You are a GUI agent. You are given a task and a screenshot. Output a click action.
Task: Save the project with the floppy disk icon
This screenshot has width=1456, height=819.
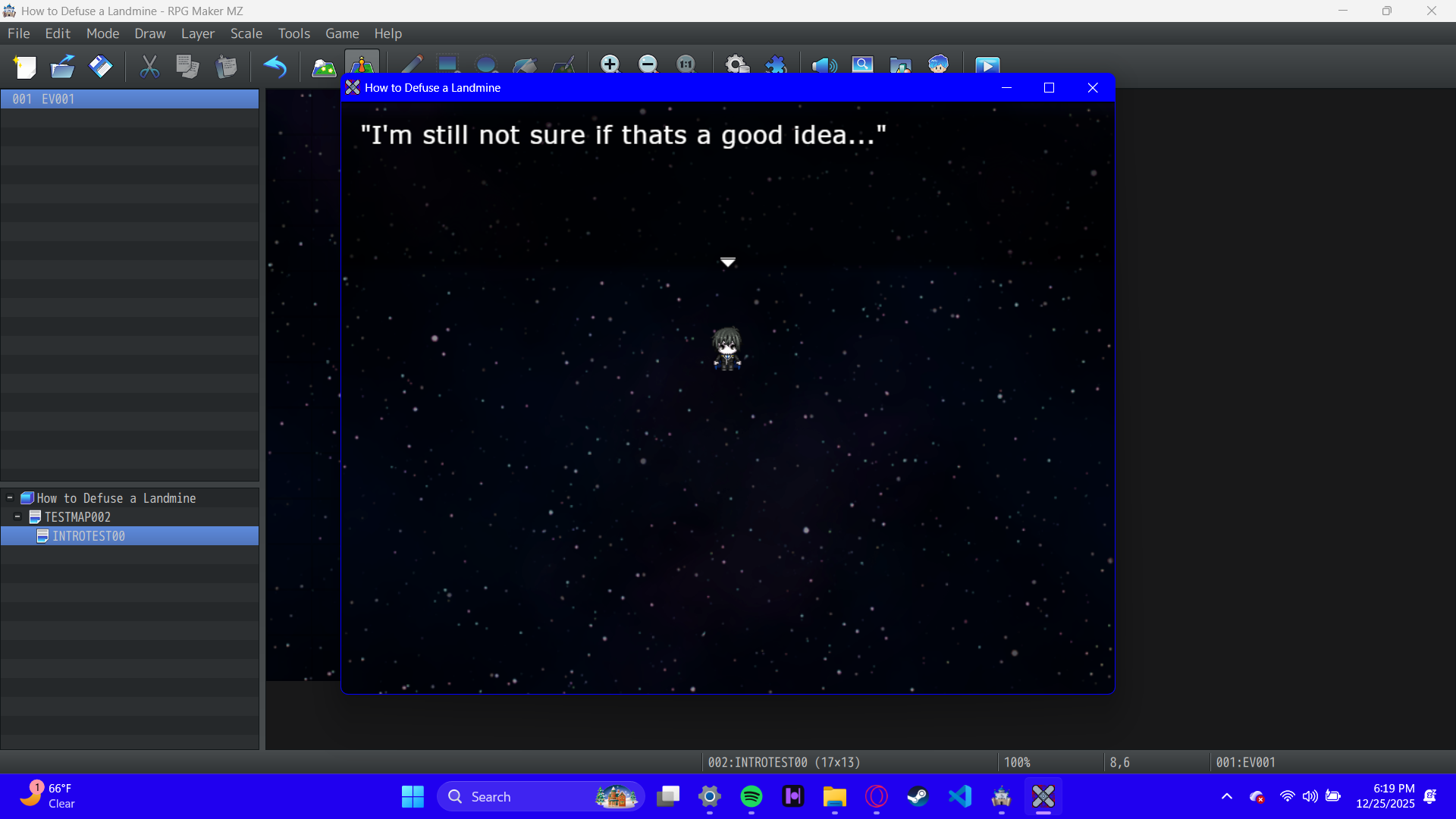(x=100, y=67)
